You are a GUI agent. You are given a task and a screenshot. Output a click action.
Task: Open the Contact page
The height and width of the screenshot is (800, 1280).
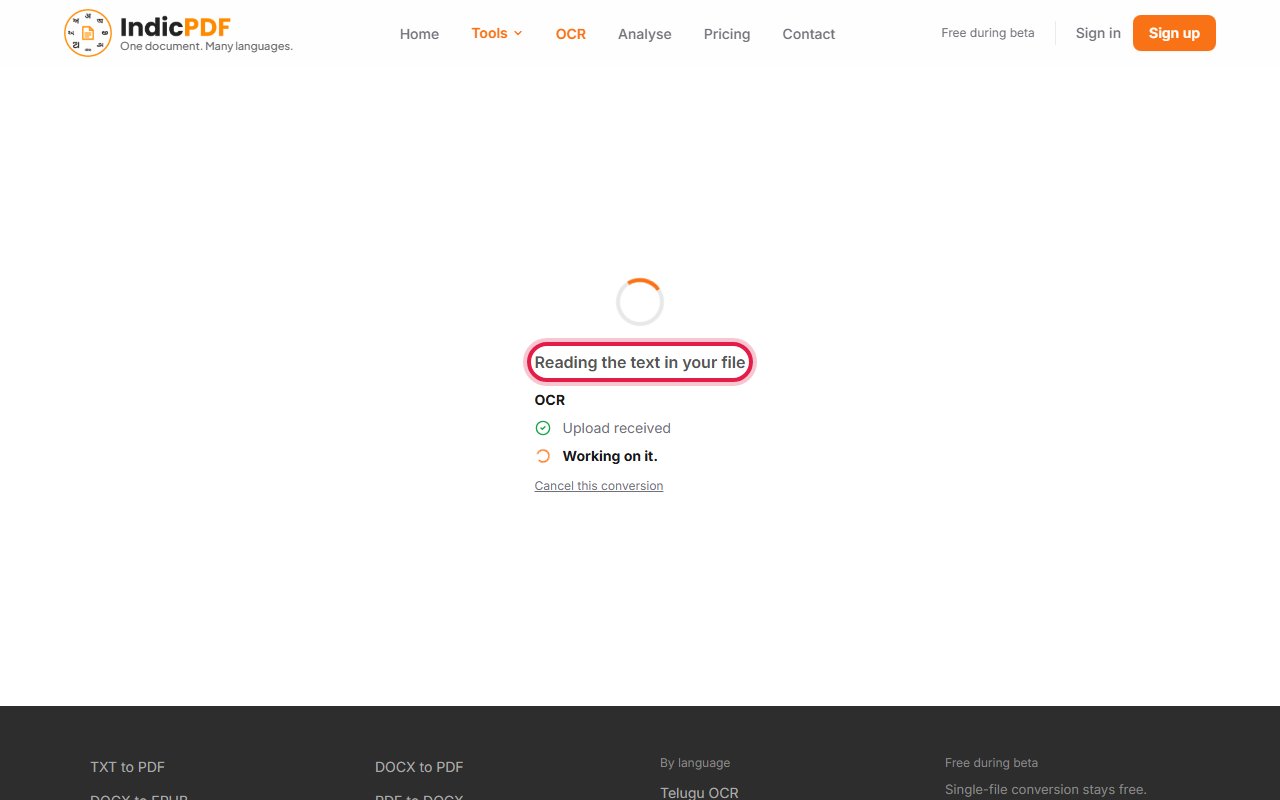(x=809, y=34)
